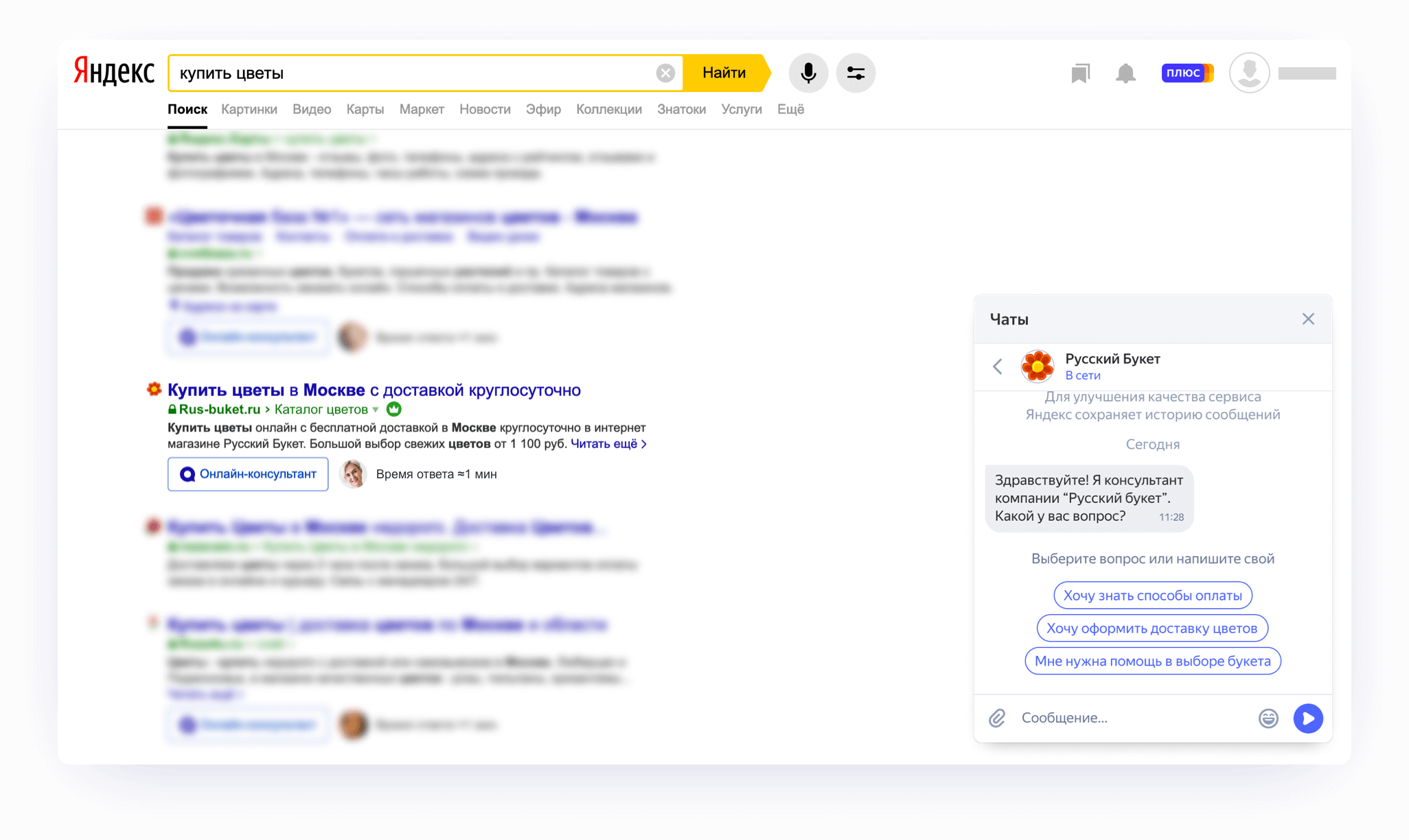The width and height of the screenshot is (1409, 840).
Task: Choose Мне нужна помощь в выборе букета
Action: coord(1153,662)
